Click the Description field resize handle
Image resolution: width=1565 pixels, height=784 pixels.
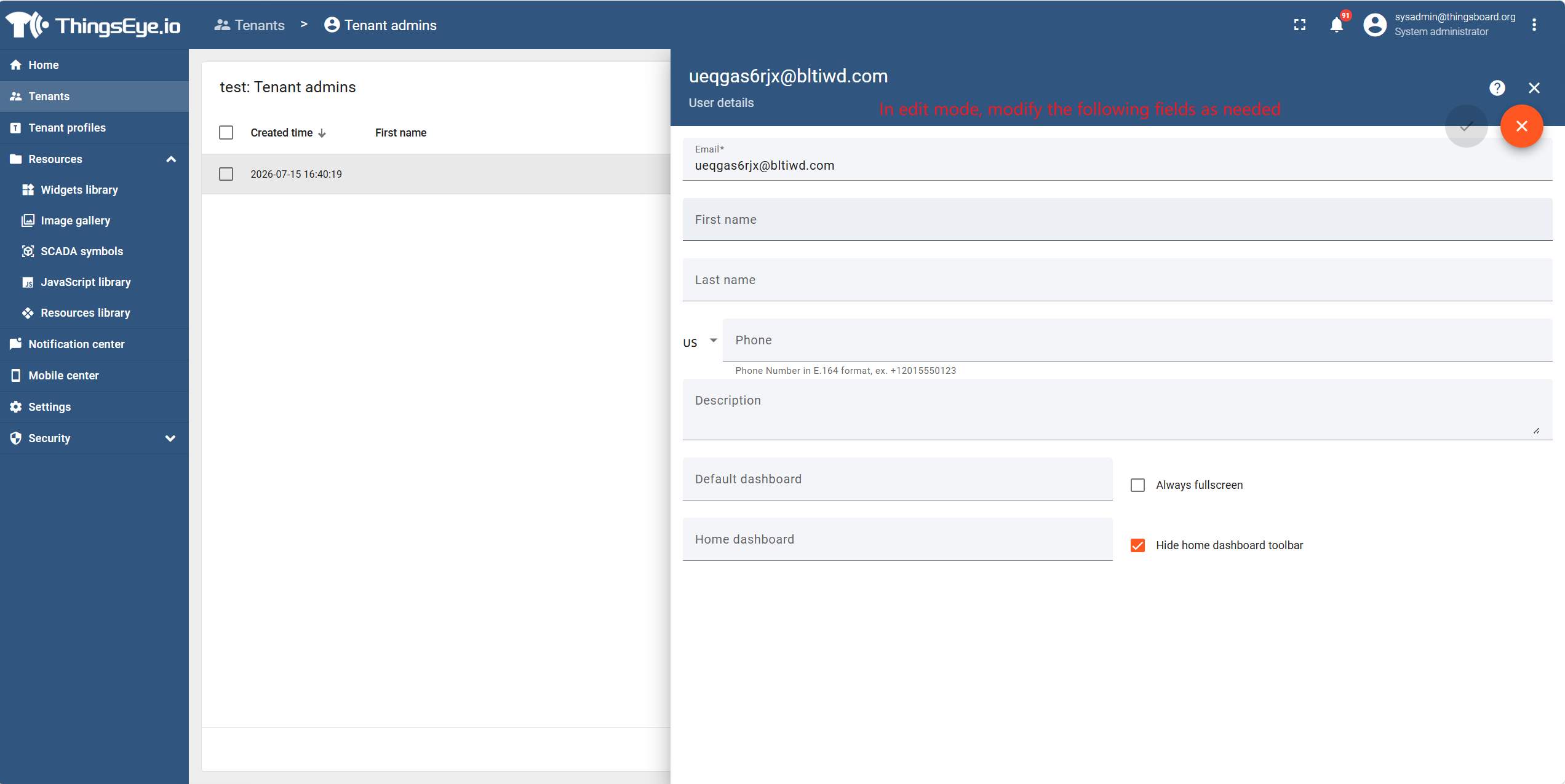pos(1537,430)
